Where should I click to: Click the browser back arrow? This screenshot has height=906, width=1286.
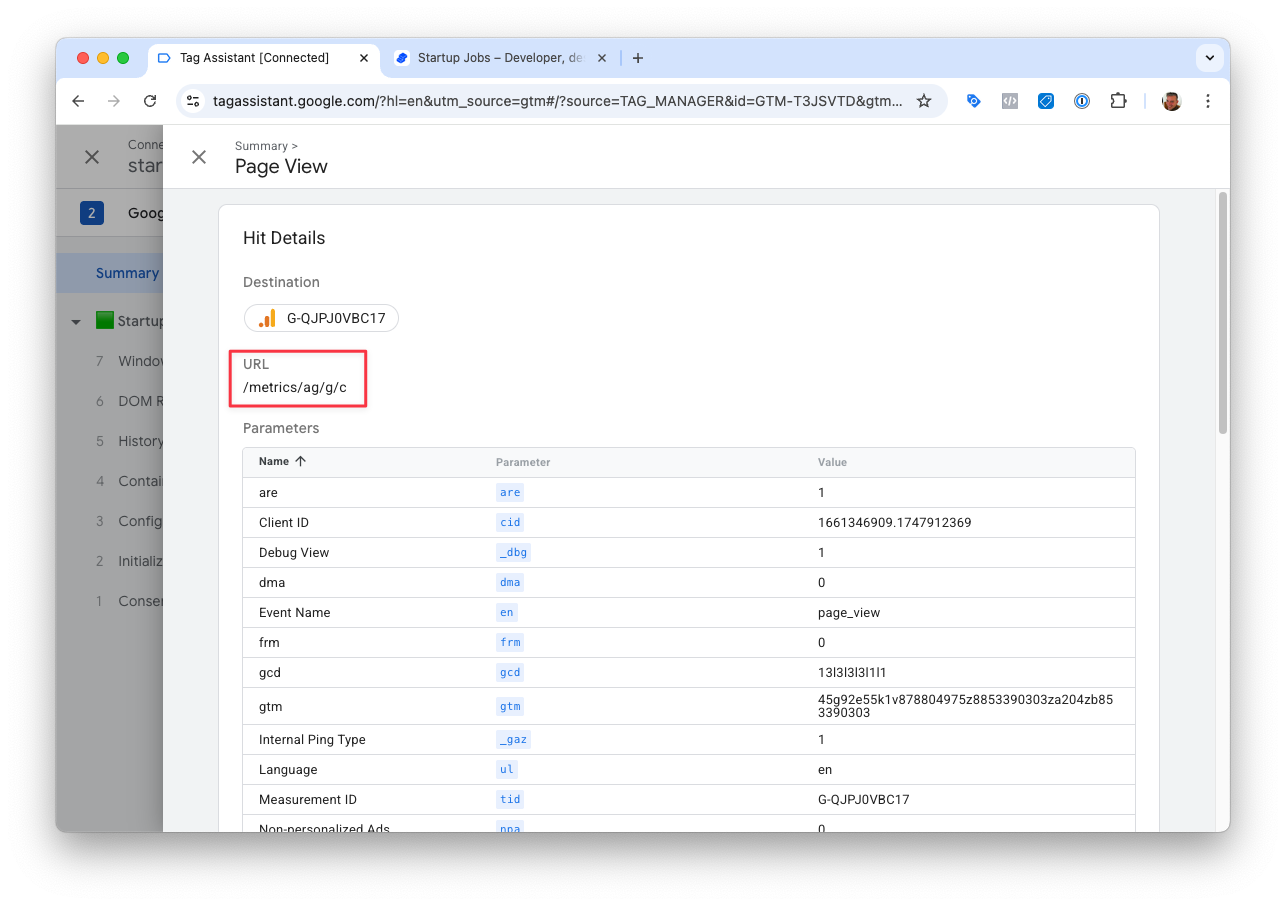click(78, 101)
